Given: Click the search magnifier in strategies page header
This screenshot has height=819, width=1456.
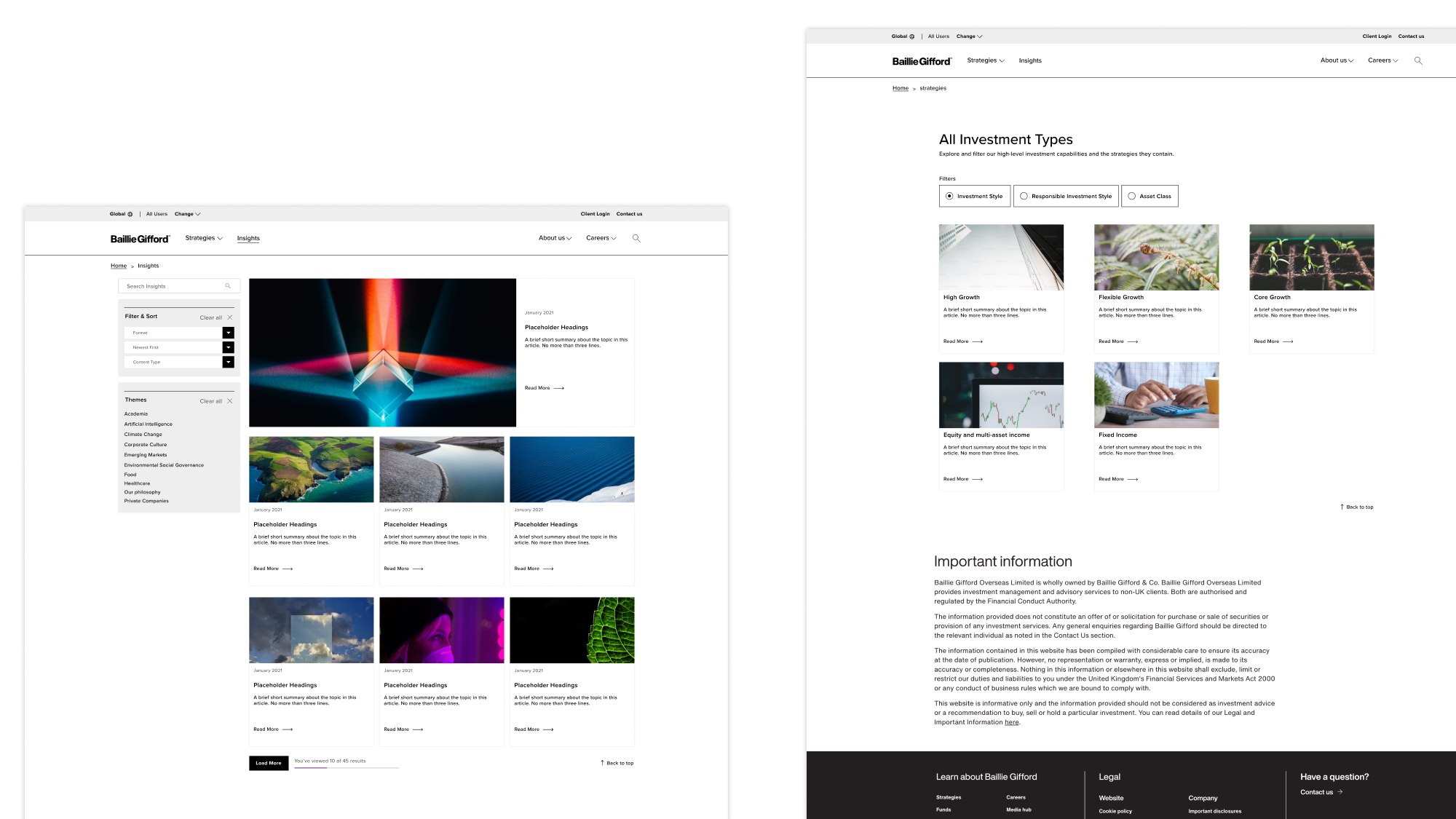Looking at the screenshot, I should click(1418, 60).
